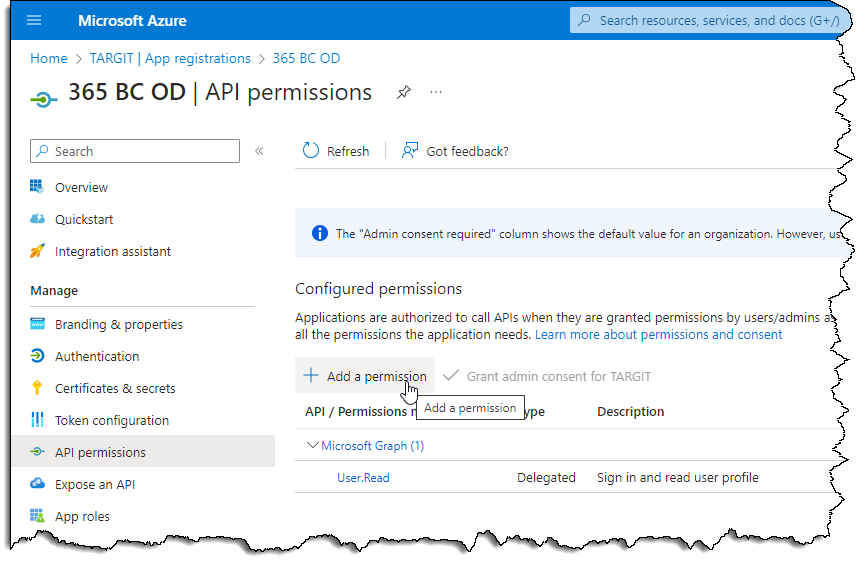861x570 pixels.
Task: Click the sidebar Search field
Action: coord(135,151)
